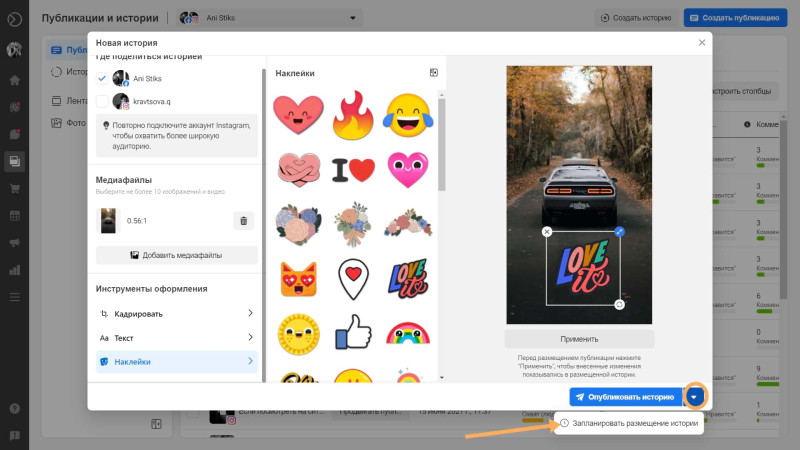Click Создать историю button
Image resolution: width=800 pixels, height=450 pixels.
(x=636, y=18)
